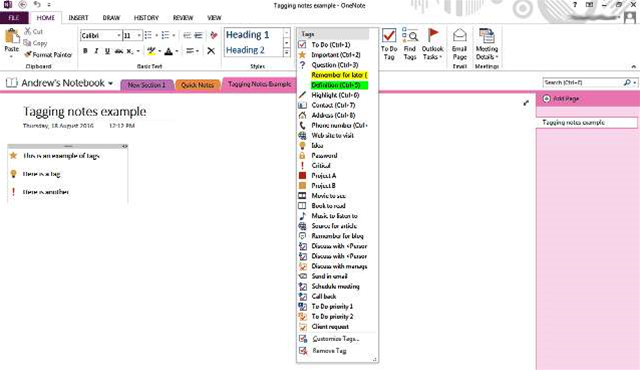Click the Email Page envelope icon
This screenshot has width=640, height=370.
pyautogui.click(x=460, y=35)
